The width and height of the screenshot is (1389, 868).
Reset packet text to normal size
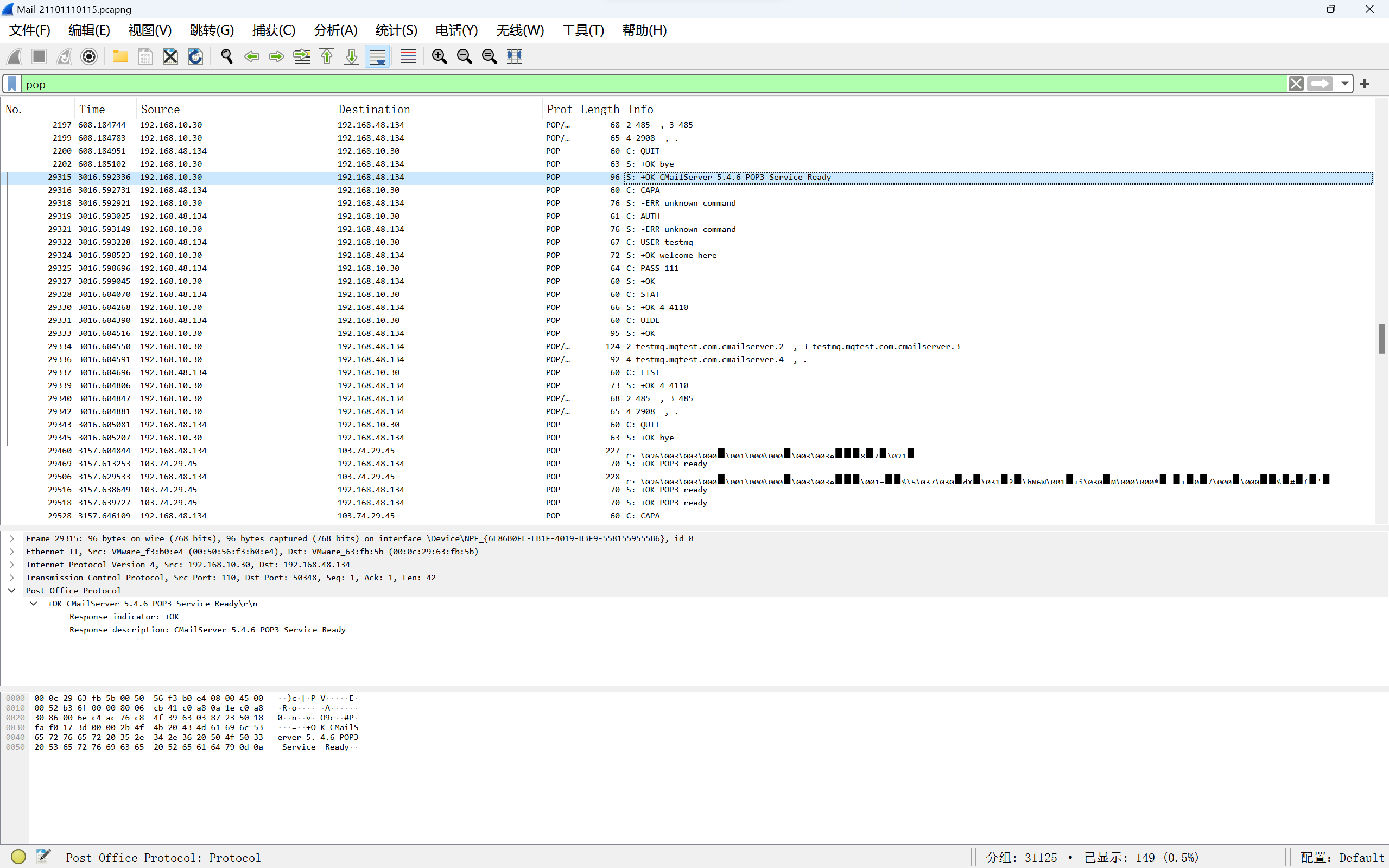[490, 56]
